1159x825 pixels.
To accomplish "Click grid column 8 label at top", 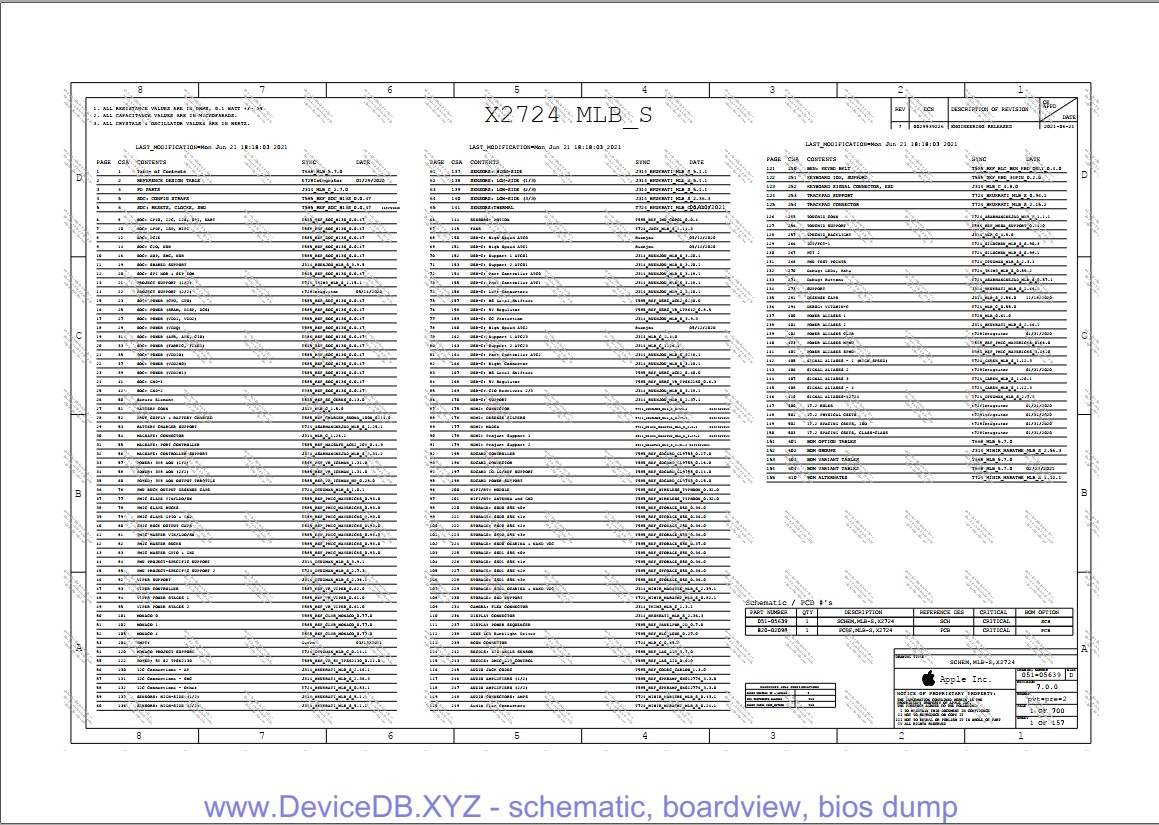I will (138, 90).
